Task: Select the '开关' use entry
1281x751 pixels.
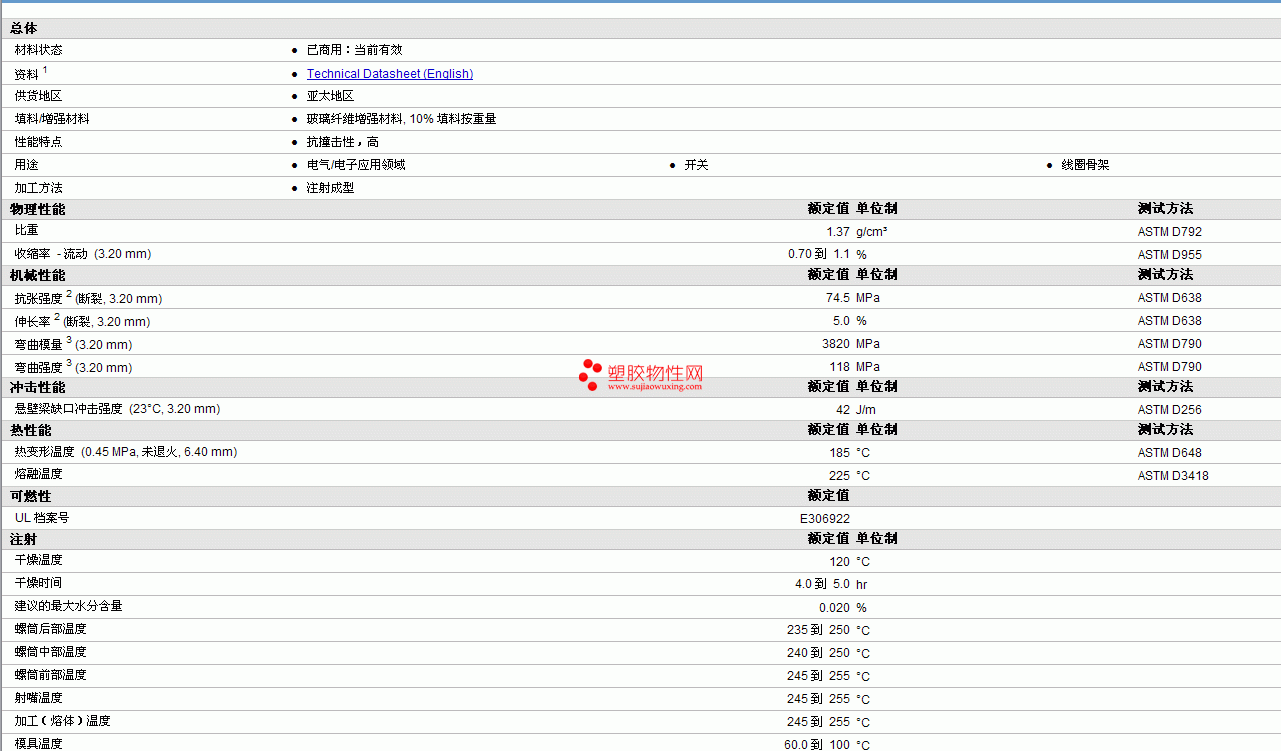Action: pyautogui.click(x=697, y=165)
